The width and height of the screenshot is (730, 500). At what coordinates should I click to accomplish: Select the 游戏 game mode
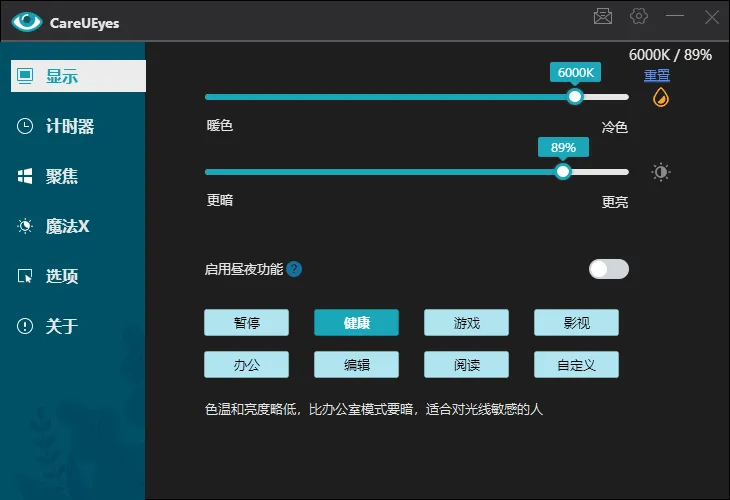(466, 323)
